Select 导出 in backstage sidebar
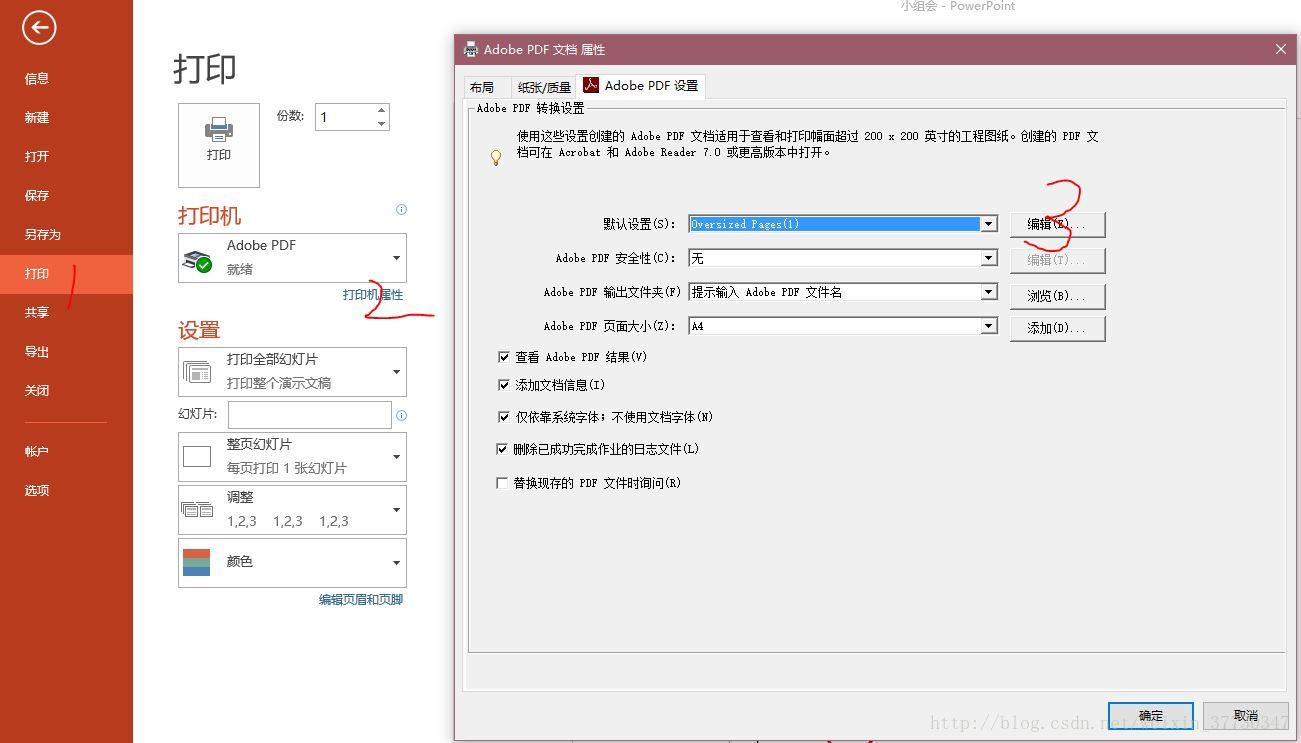The image size is (1301, 743). coord(66,351)
